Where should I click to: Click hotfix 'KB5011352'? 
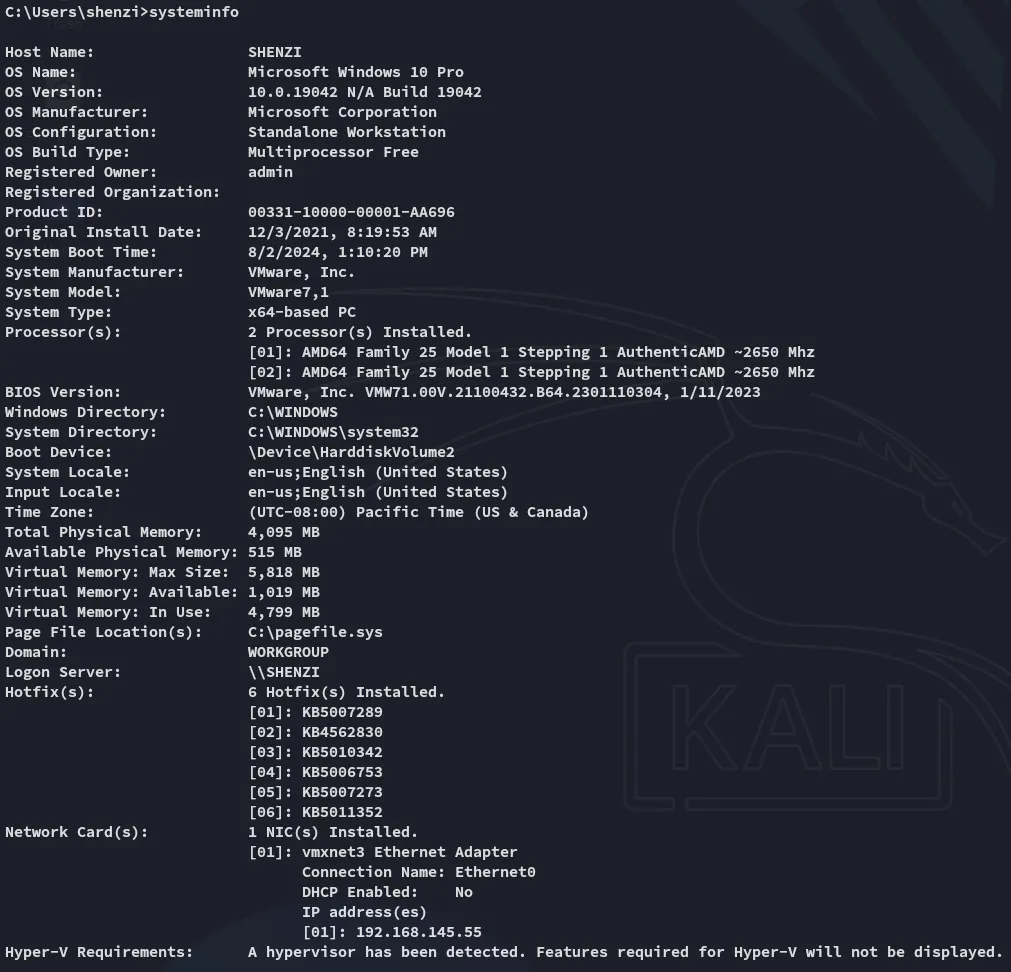coord(342,812)
